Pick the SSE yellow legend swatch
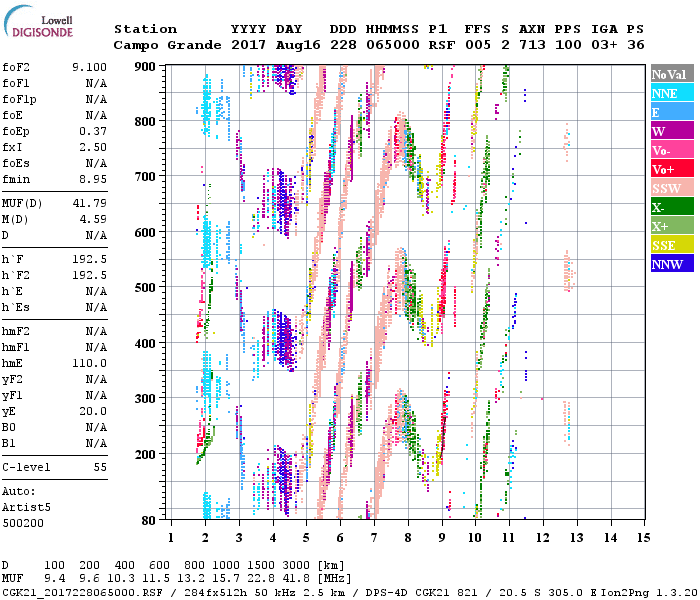The height and width of the screenshot is (600, 700). click(669, 245)
